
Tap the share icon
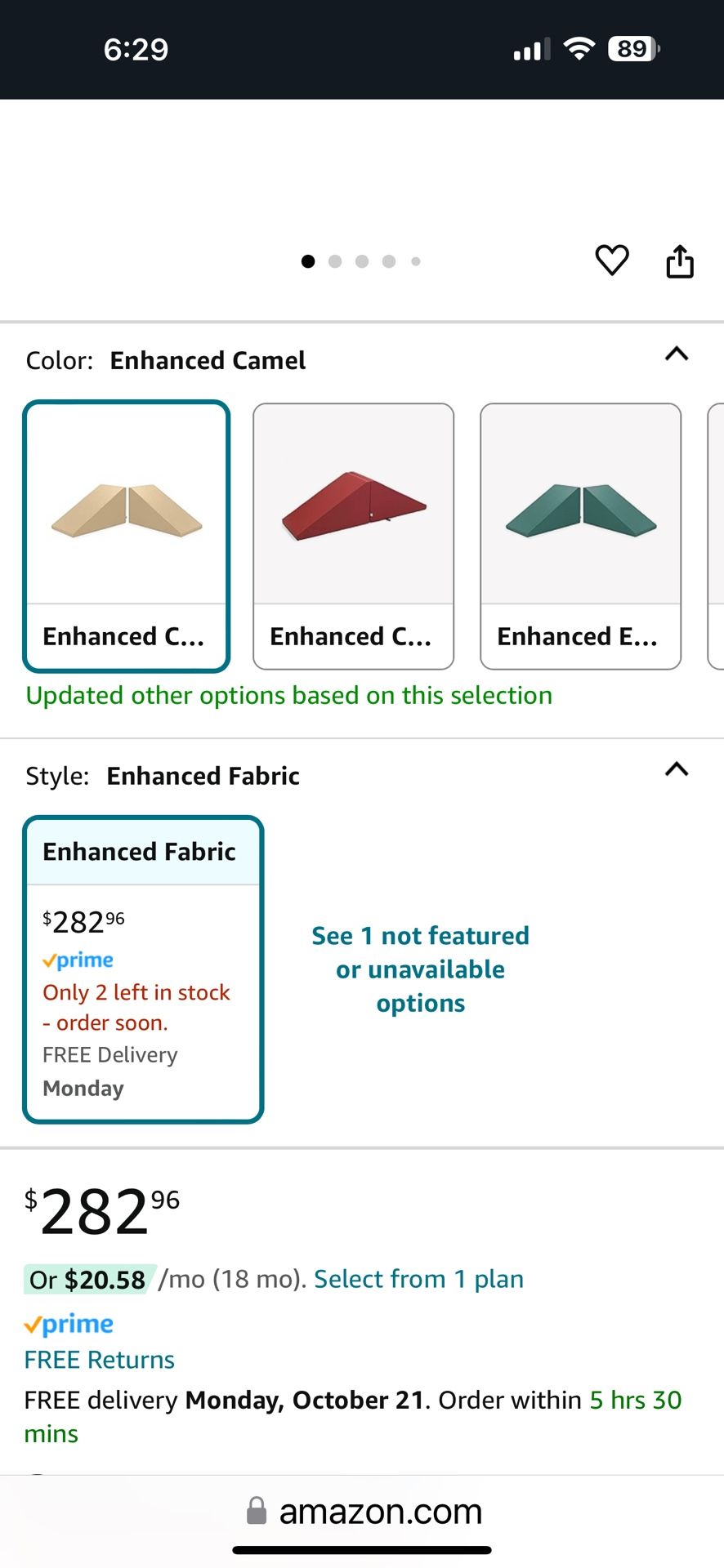[x=680, y=261]
